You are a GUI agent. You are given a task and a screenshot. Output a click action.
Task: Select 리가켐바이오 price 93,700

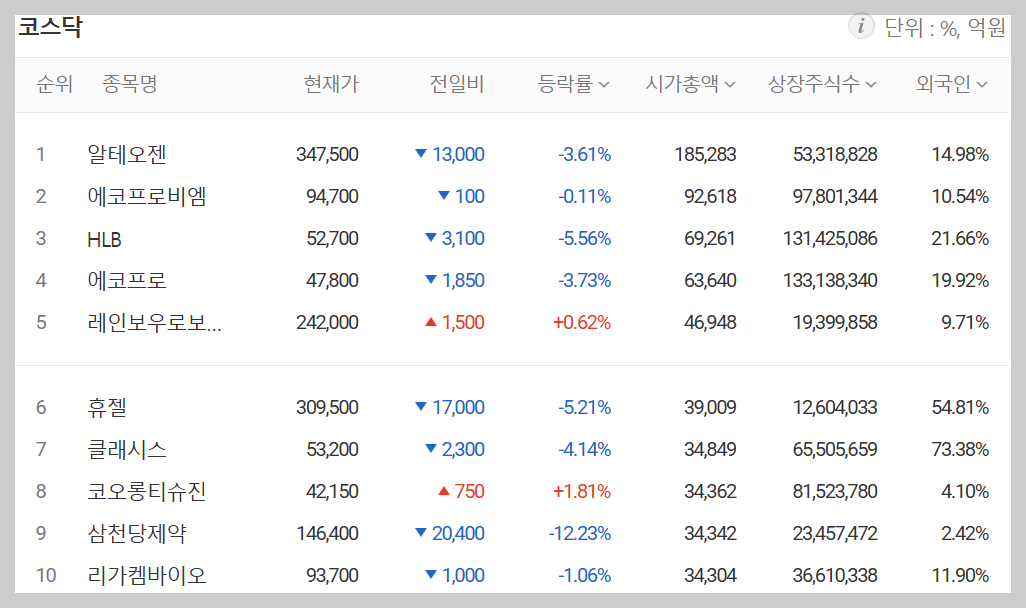332,575
